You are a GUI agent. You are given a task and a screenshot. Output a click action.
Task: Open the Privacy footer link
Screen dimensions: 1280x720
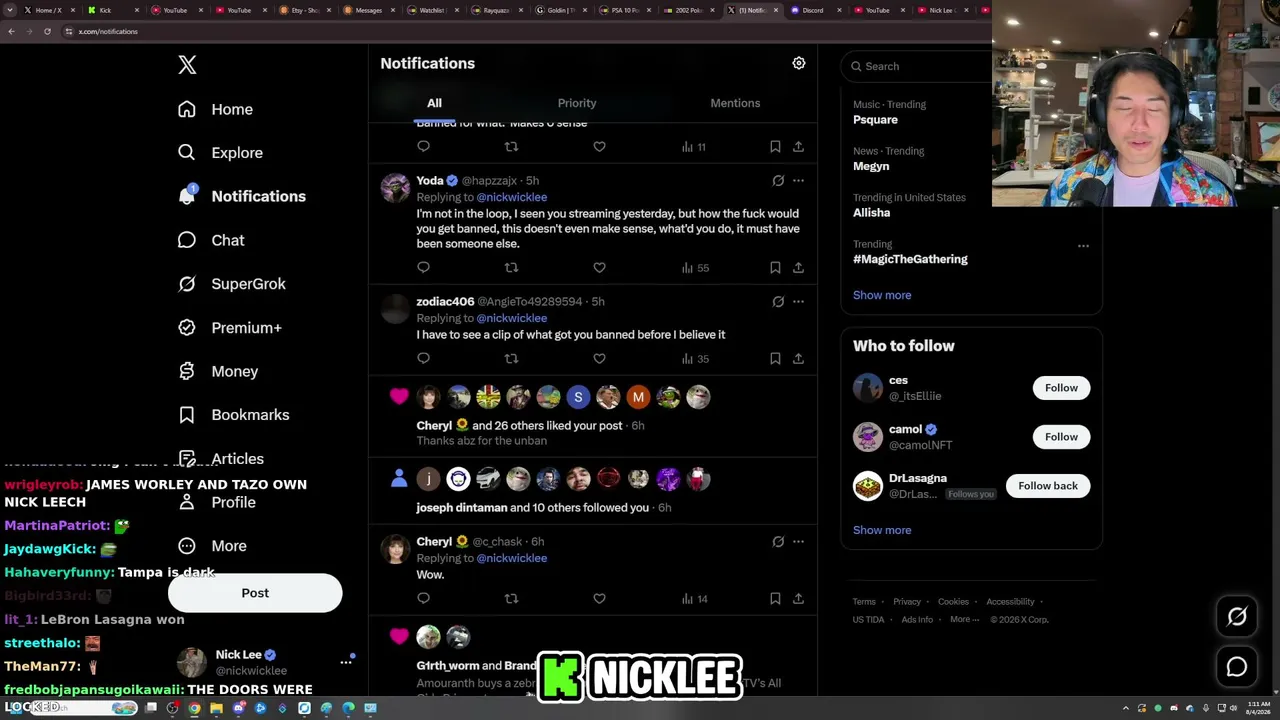(x=907, y=602)
